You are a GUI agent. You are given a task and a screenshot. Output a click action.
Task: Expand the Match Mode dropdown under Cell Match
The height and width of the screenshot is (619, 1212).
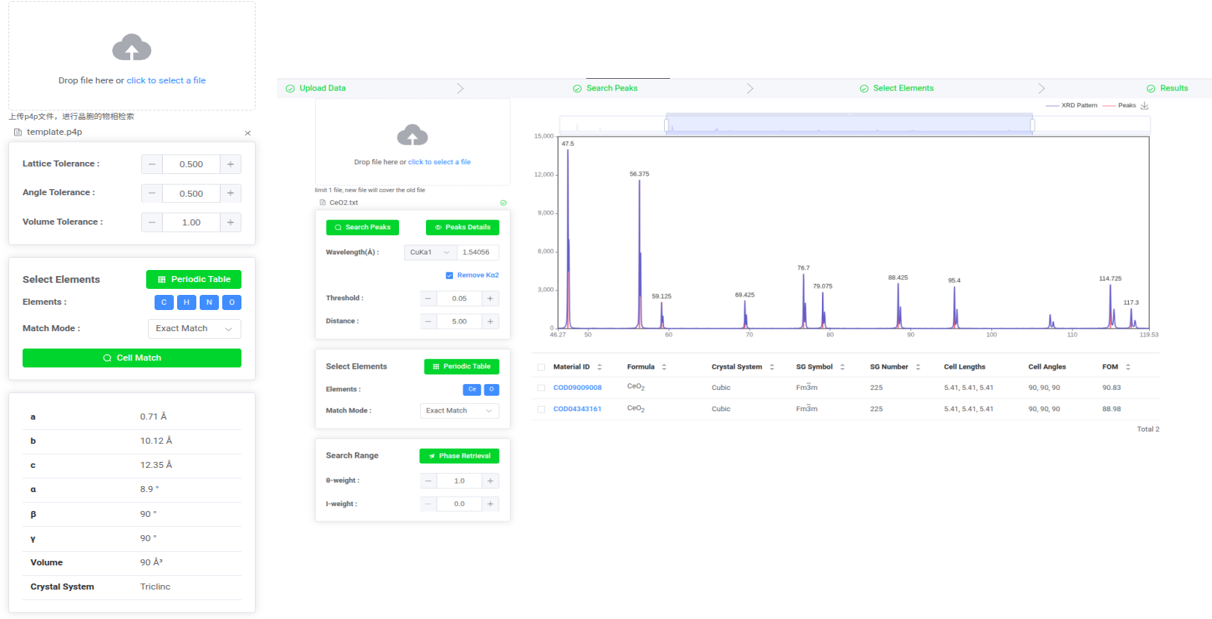coord(194,329)
